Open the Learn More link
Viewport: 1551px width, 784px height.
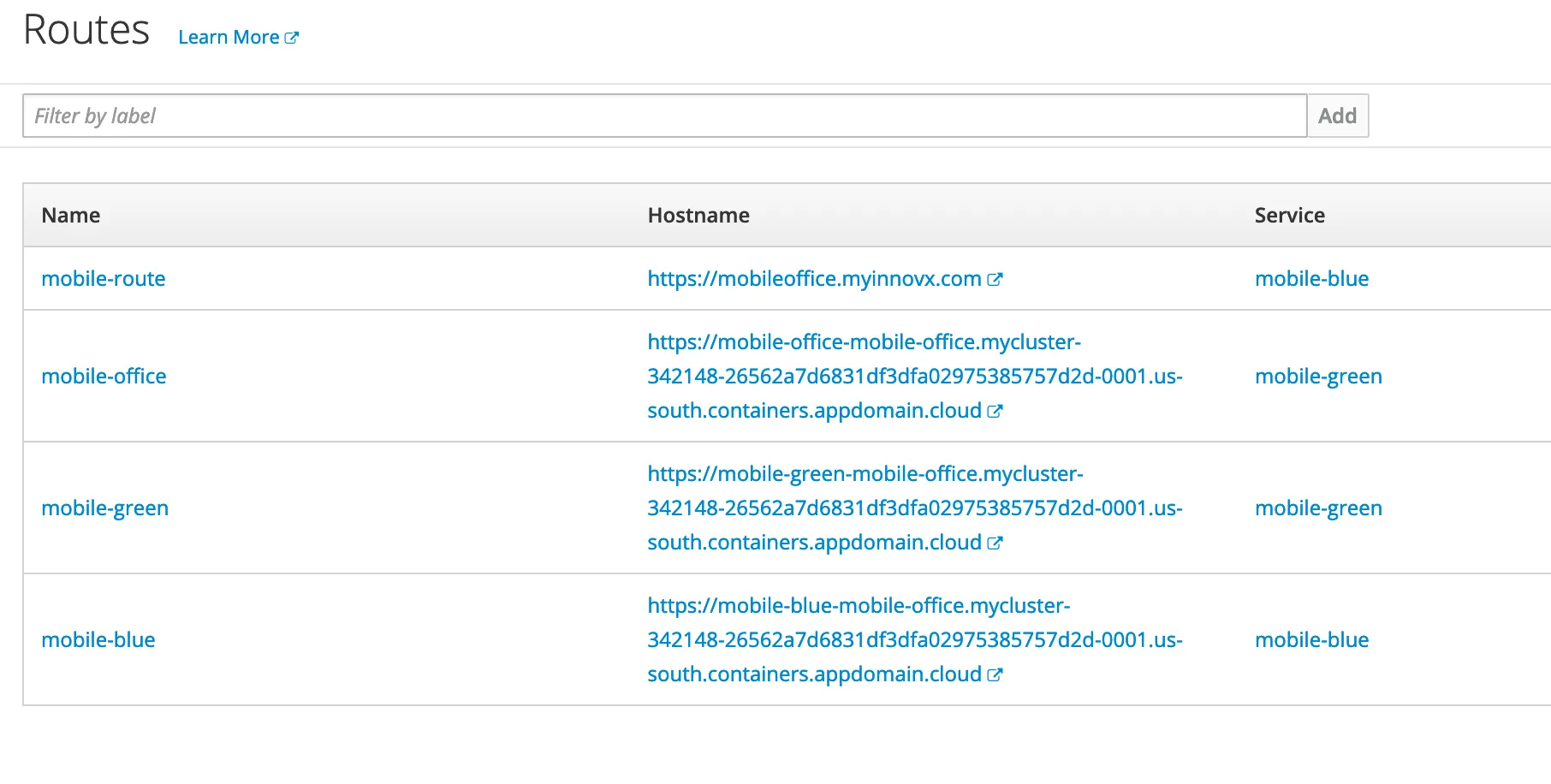click(229, 38)
